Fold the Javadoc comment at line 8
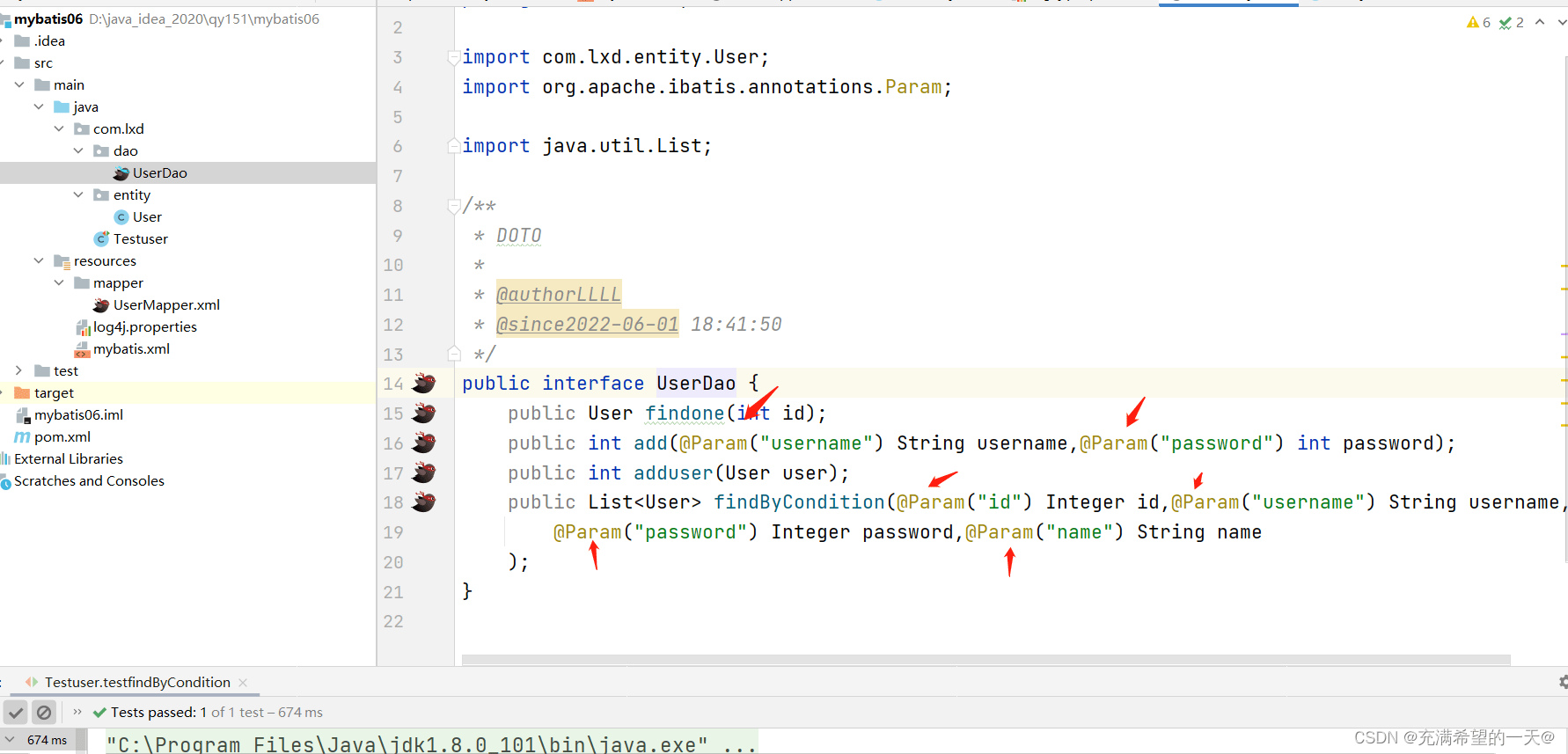 [454, 206]
